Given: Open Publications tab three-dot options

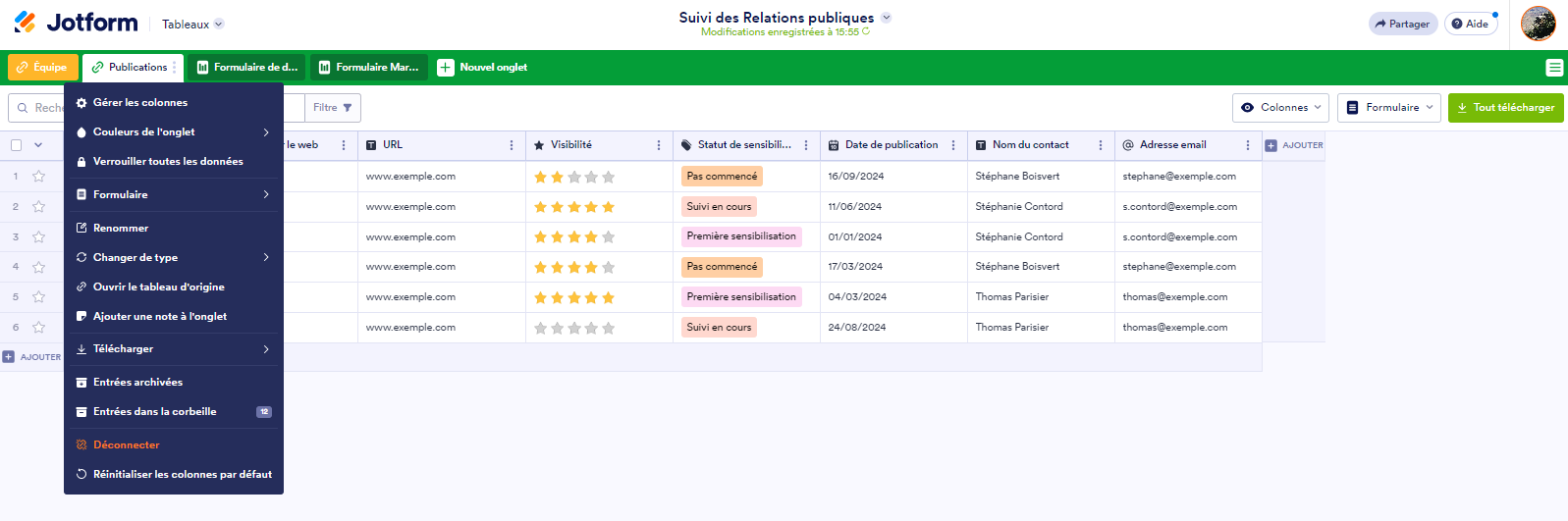Looking at the screenshot, I should [175, 68].
